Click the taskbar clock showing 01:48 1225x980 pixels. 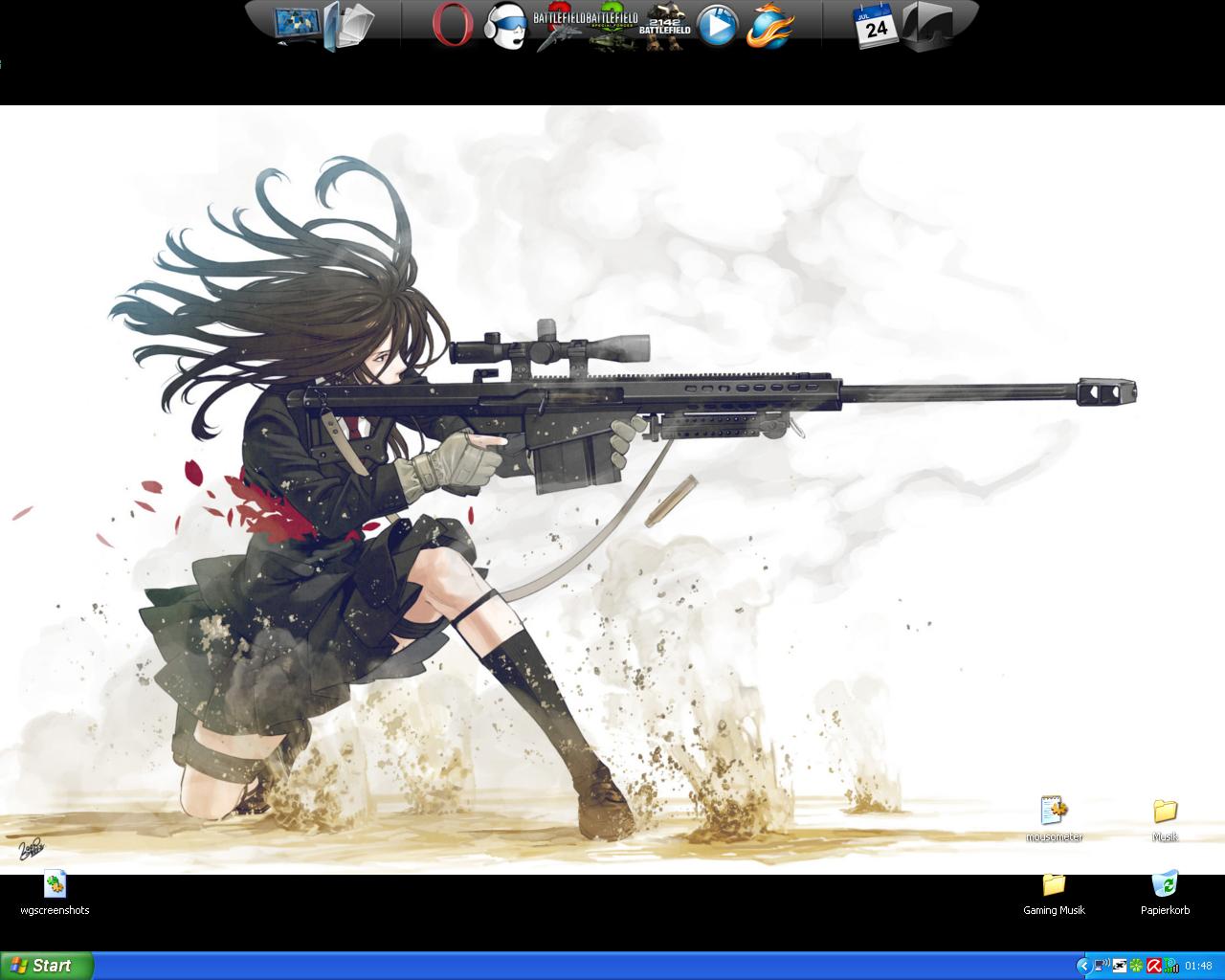tap(1198, 967)
